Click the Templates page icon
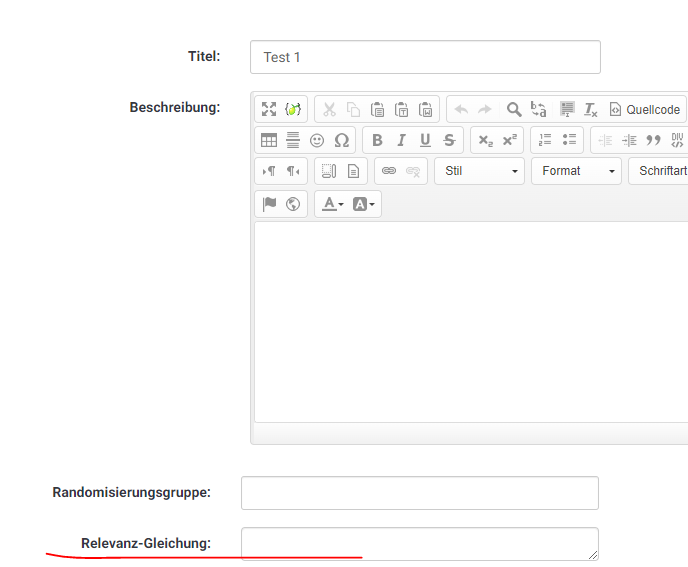The height and width of the screenshot is (567, 688). click(353, 171)
